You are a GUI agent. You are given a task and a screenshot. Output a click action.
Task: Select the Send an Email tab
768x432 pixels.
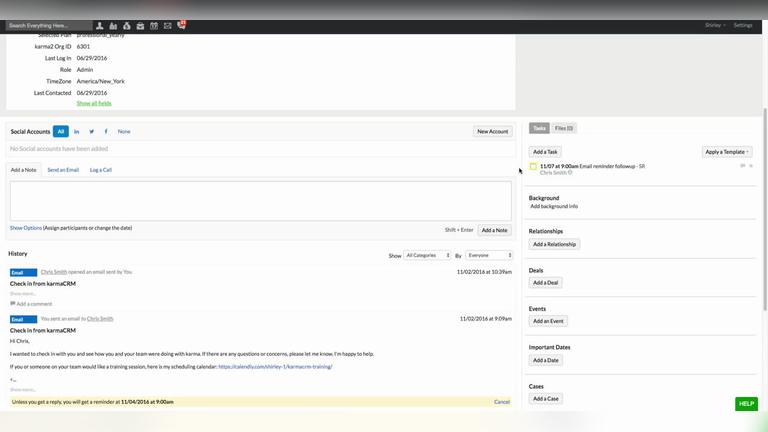click(63, 170)
